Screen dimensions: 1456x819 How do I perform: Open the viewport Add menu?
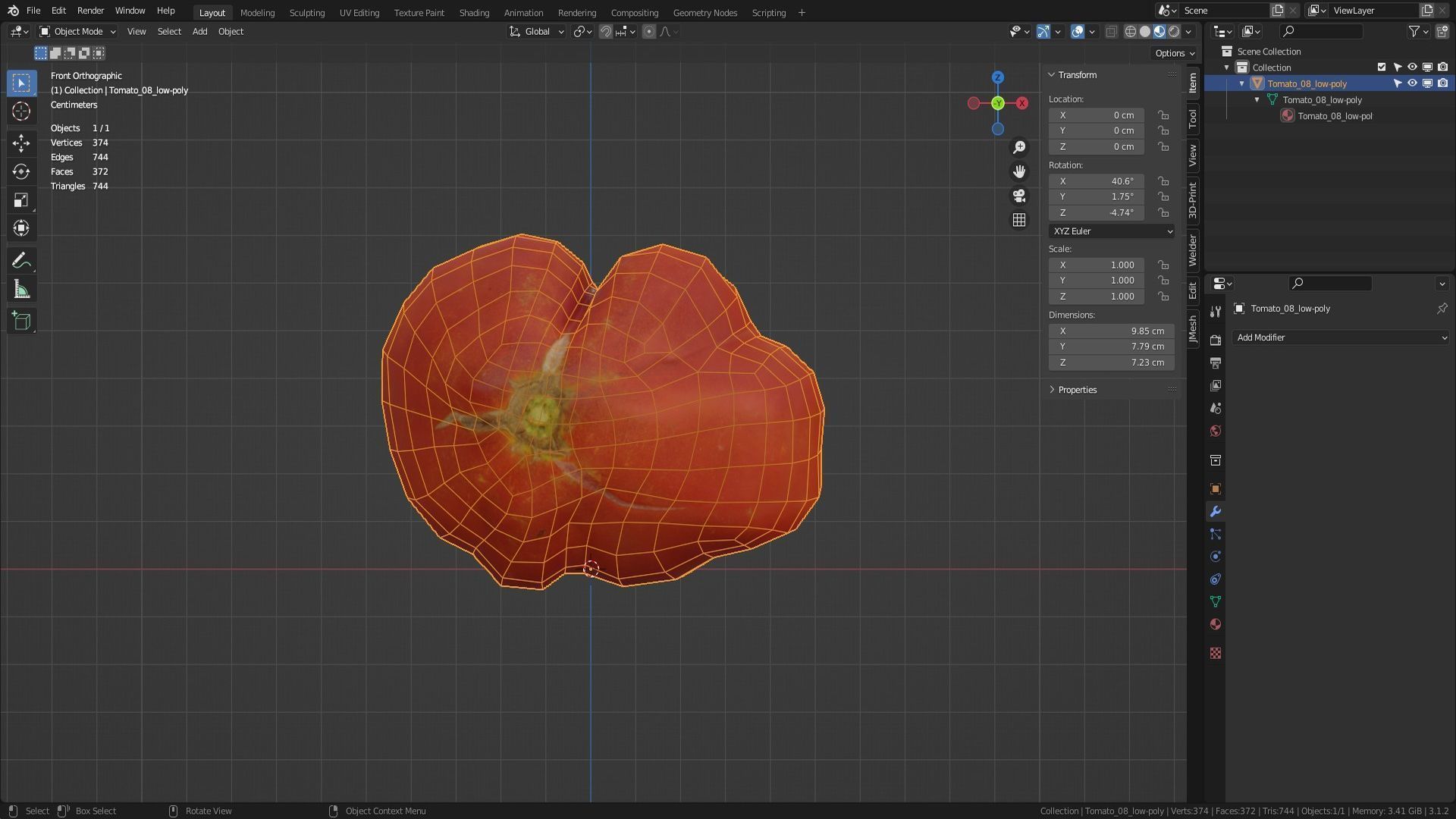199,31
